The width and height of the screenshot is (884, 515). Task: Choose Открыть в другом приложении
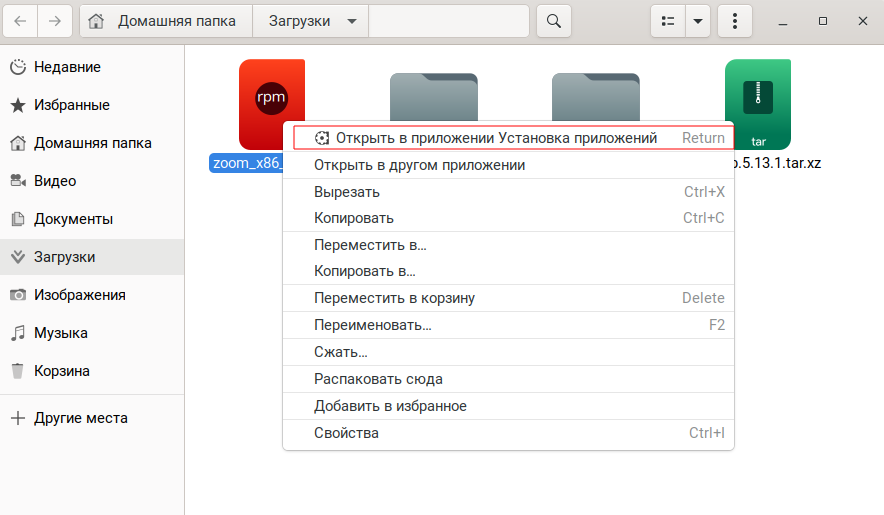[x=419, y=165]
